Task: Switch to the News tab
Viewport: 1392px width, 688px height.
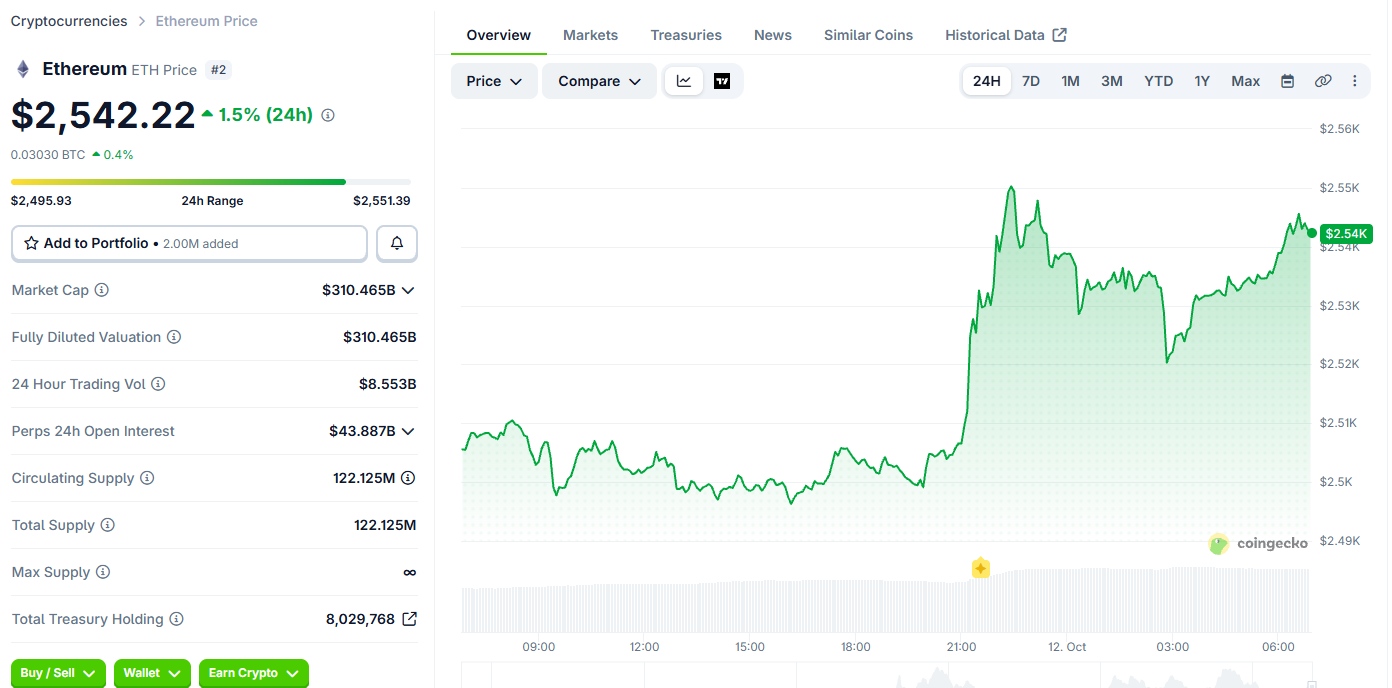Action: (773, 35)
